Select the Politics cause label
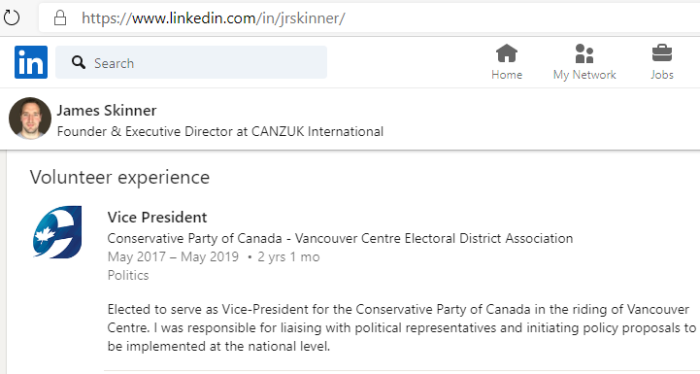 click(128, 275)
